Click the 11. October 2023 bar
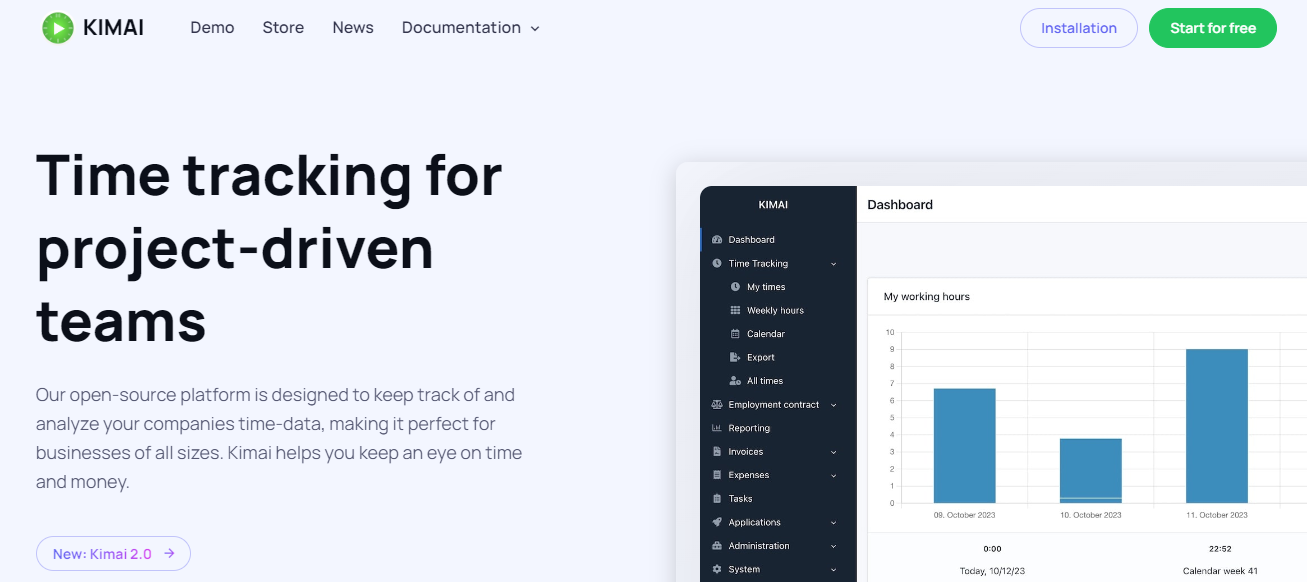The width and height of the screenshot is (1307, 582). (1216, 426)
